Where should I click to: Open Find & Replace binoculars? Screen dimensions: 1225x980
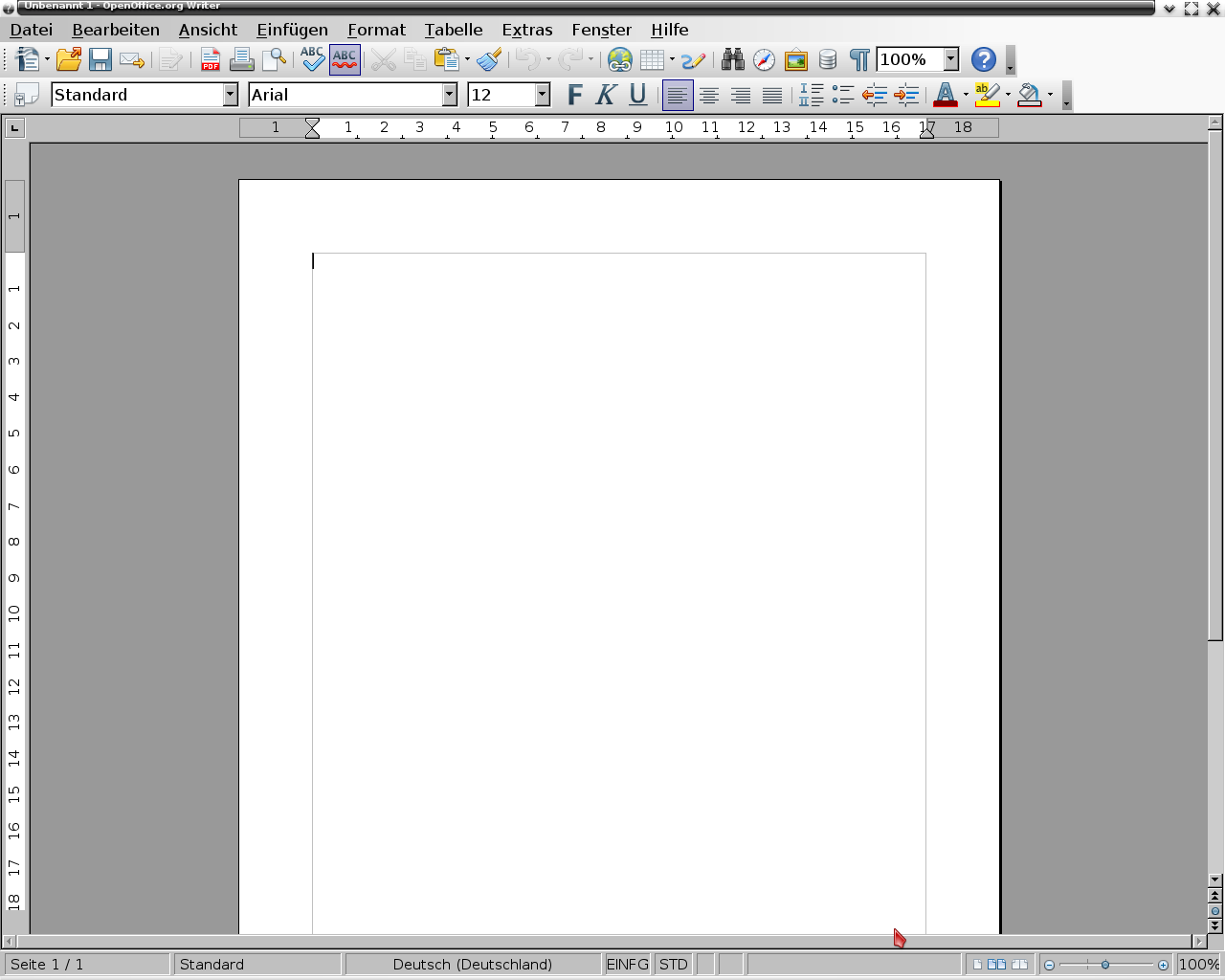coord(733,59)
